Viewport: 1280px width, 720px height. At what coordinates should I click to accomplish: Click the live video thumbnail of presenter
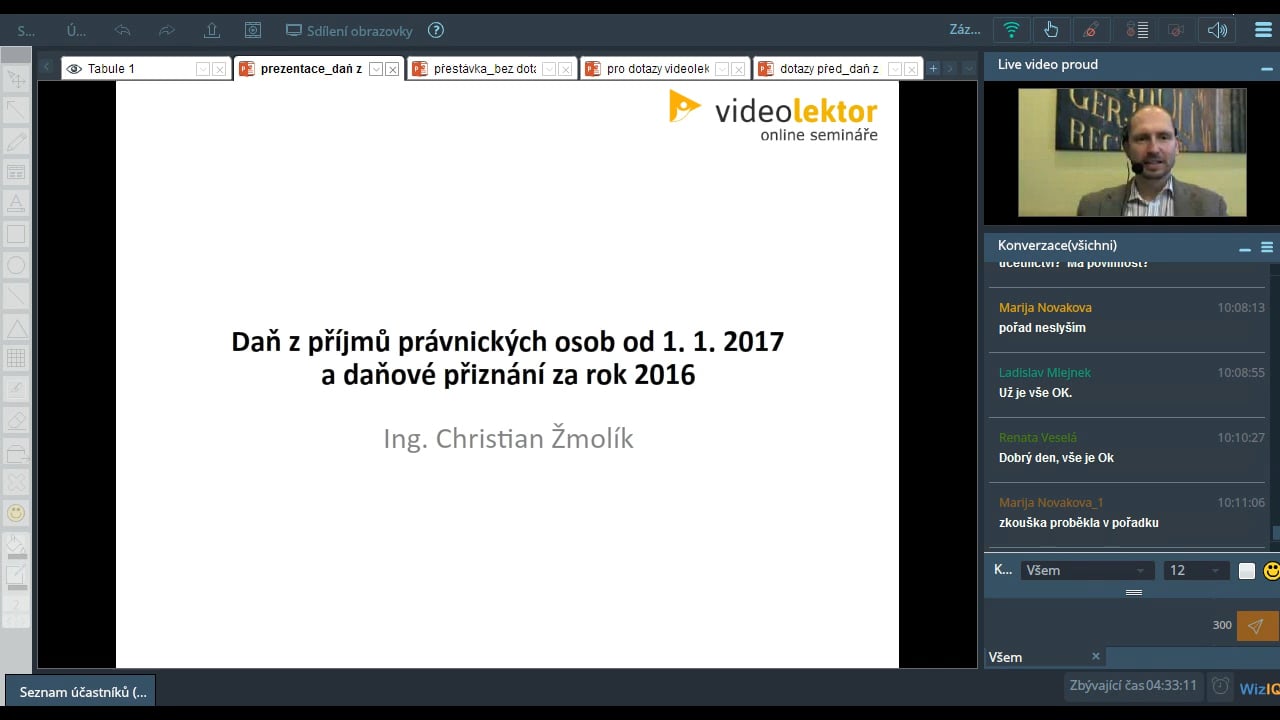[1132, 152]
